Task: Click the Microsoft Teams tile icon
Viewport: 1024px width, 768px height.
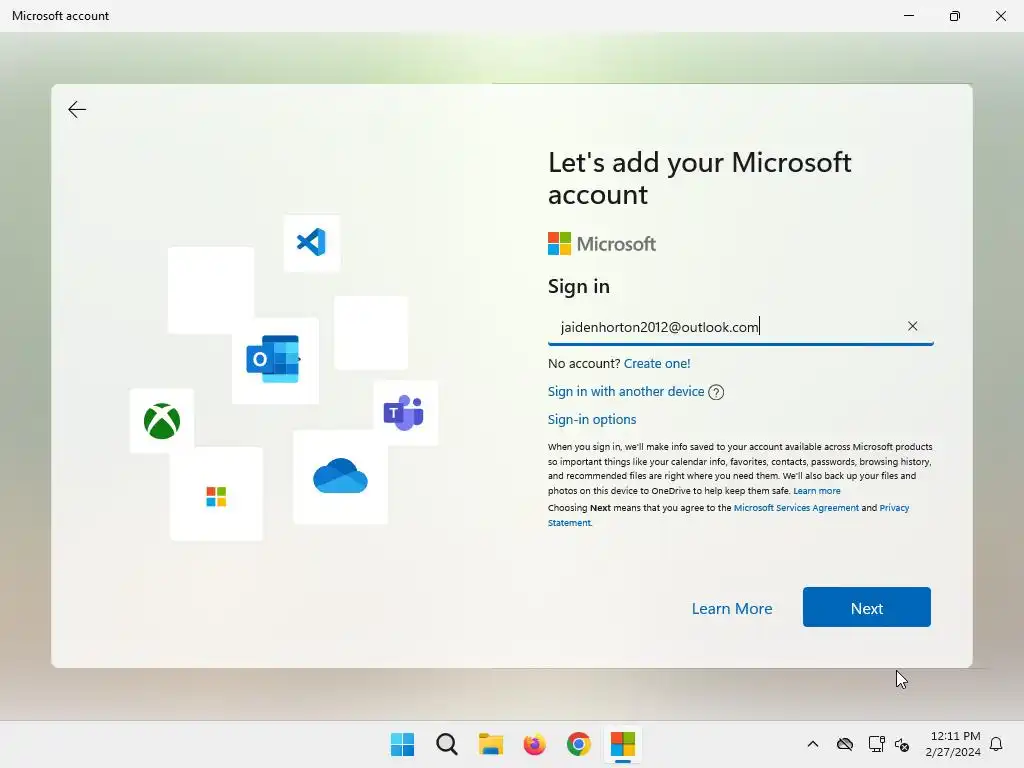Action: click(404, 413)
